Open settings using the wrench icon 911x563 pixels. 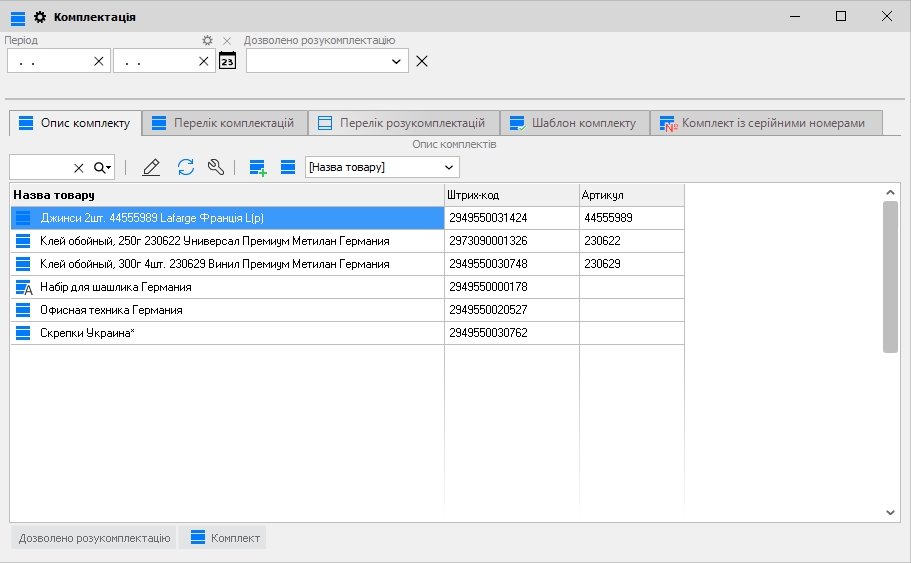216,167
